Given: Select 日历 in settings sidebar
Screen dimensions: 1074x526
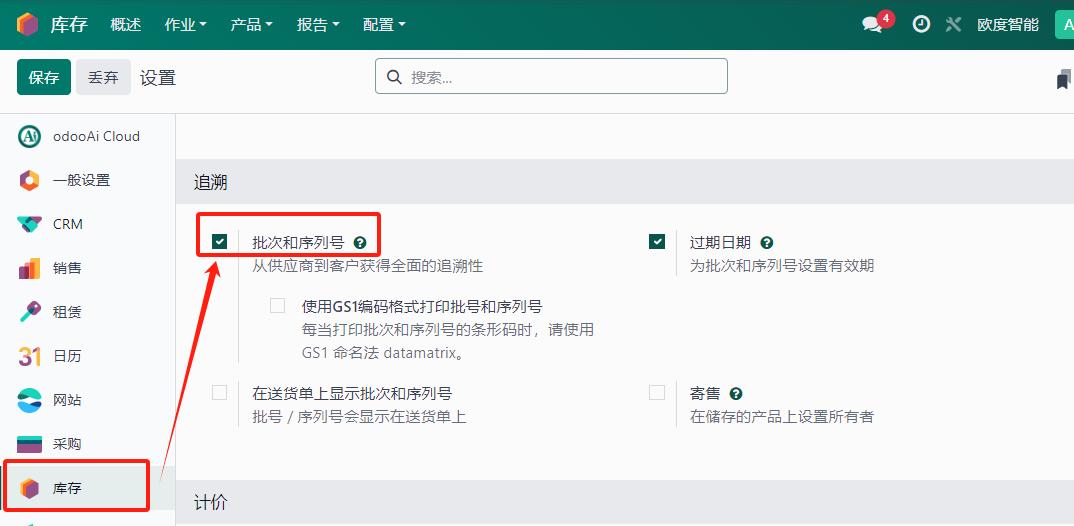Looking at the screenshot, I should point(88,355).
